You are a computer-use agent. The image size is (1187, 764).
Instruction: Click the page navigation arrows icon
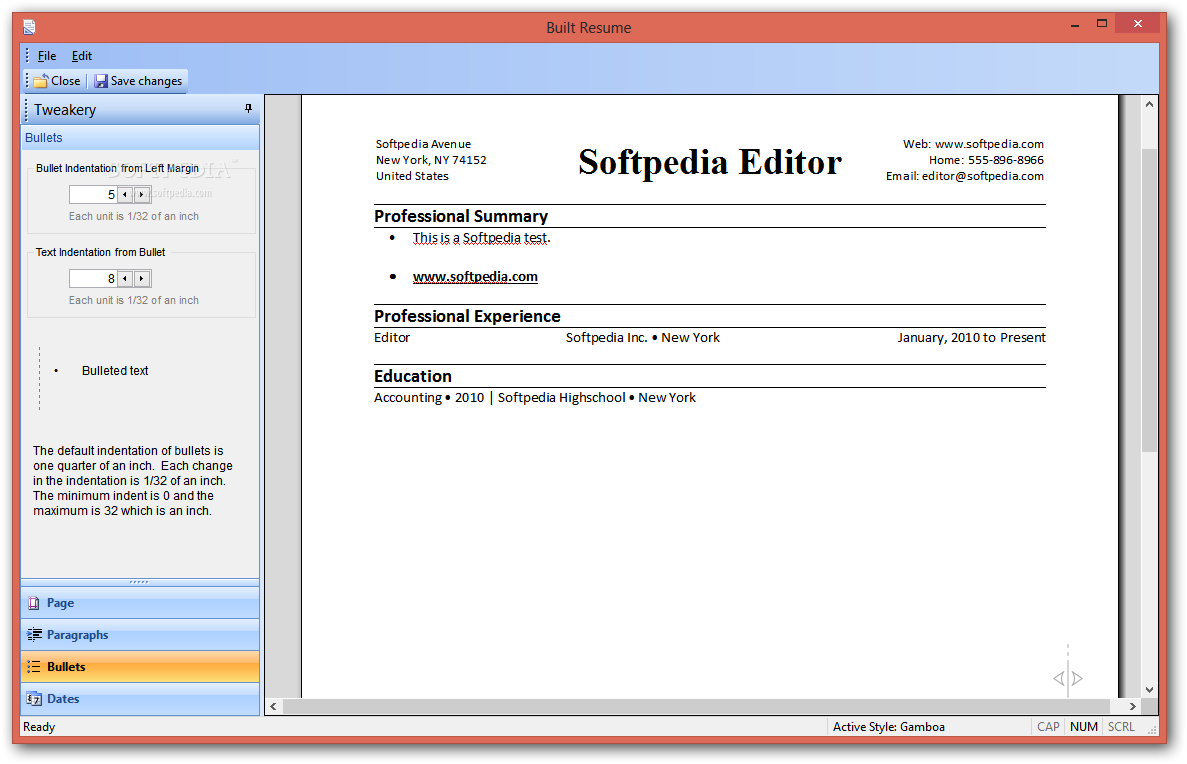(x=1068, y=677)
